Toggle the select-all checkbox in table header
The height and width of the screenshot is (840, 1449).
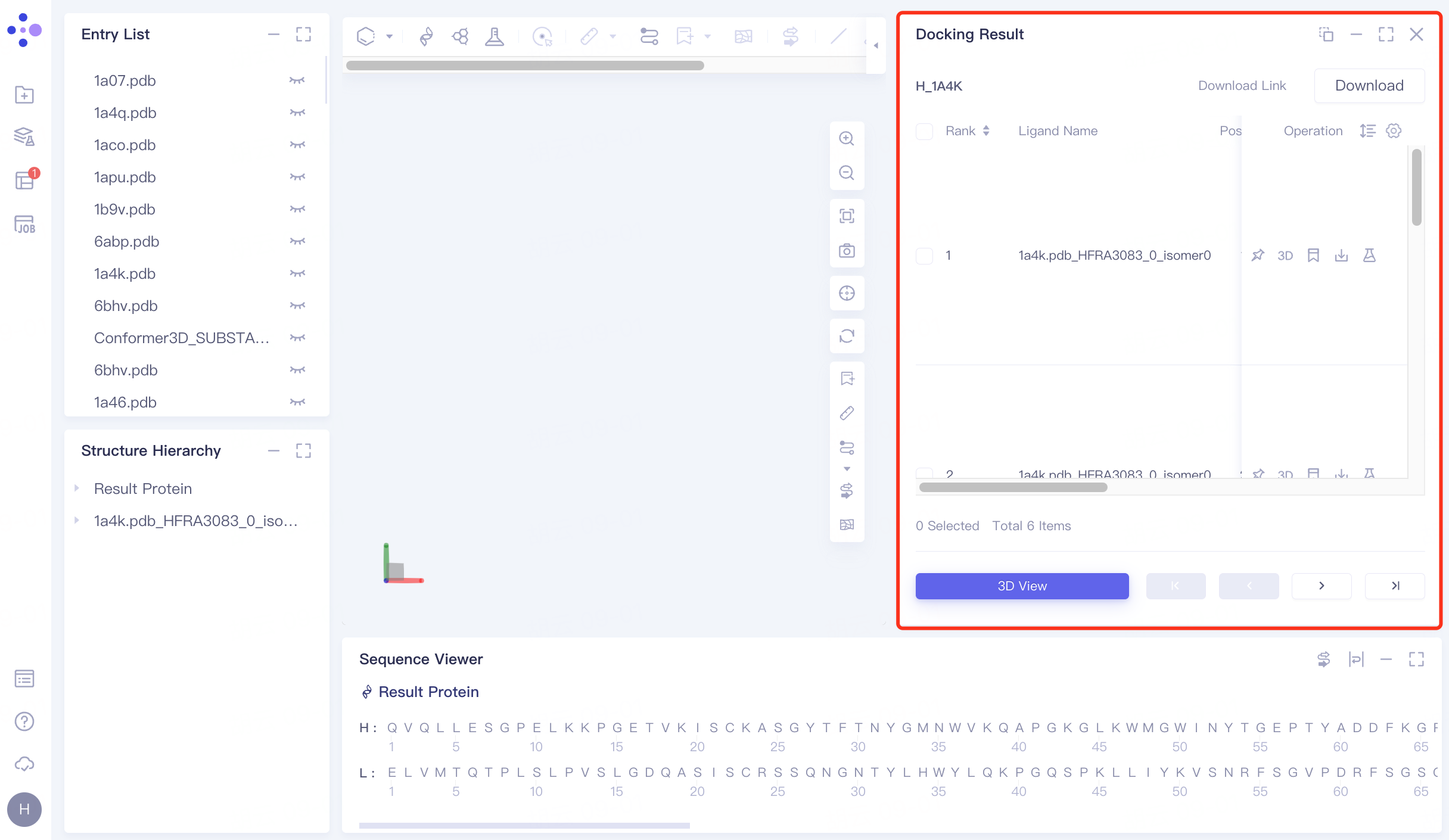click(x=924, y=131)
